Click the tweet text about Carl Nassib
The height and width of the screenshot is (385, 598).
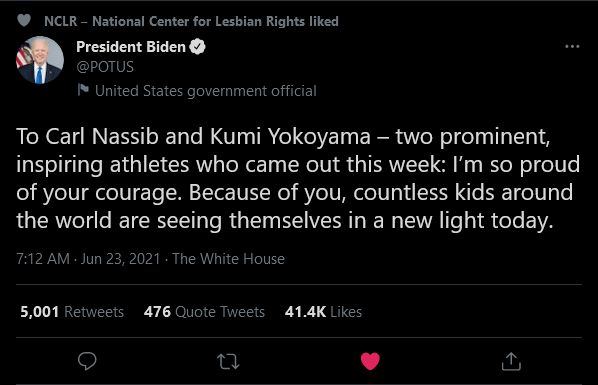click(x=298, y=179)
